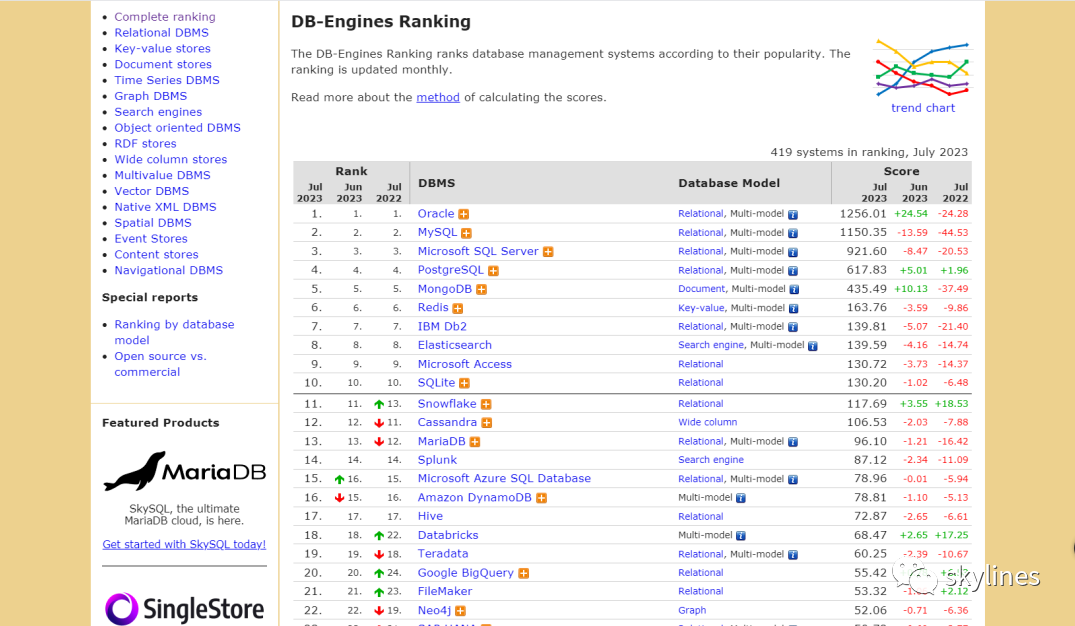Click the plus icon next to SQLite
Image resolution: width=1075 pixels, height=626 pixels.
tap(464, 383)
